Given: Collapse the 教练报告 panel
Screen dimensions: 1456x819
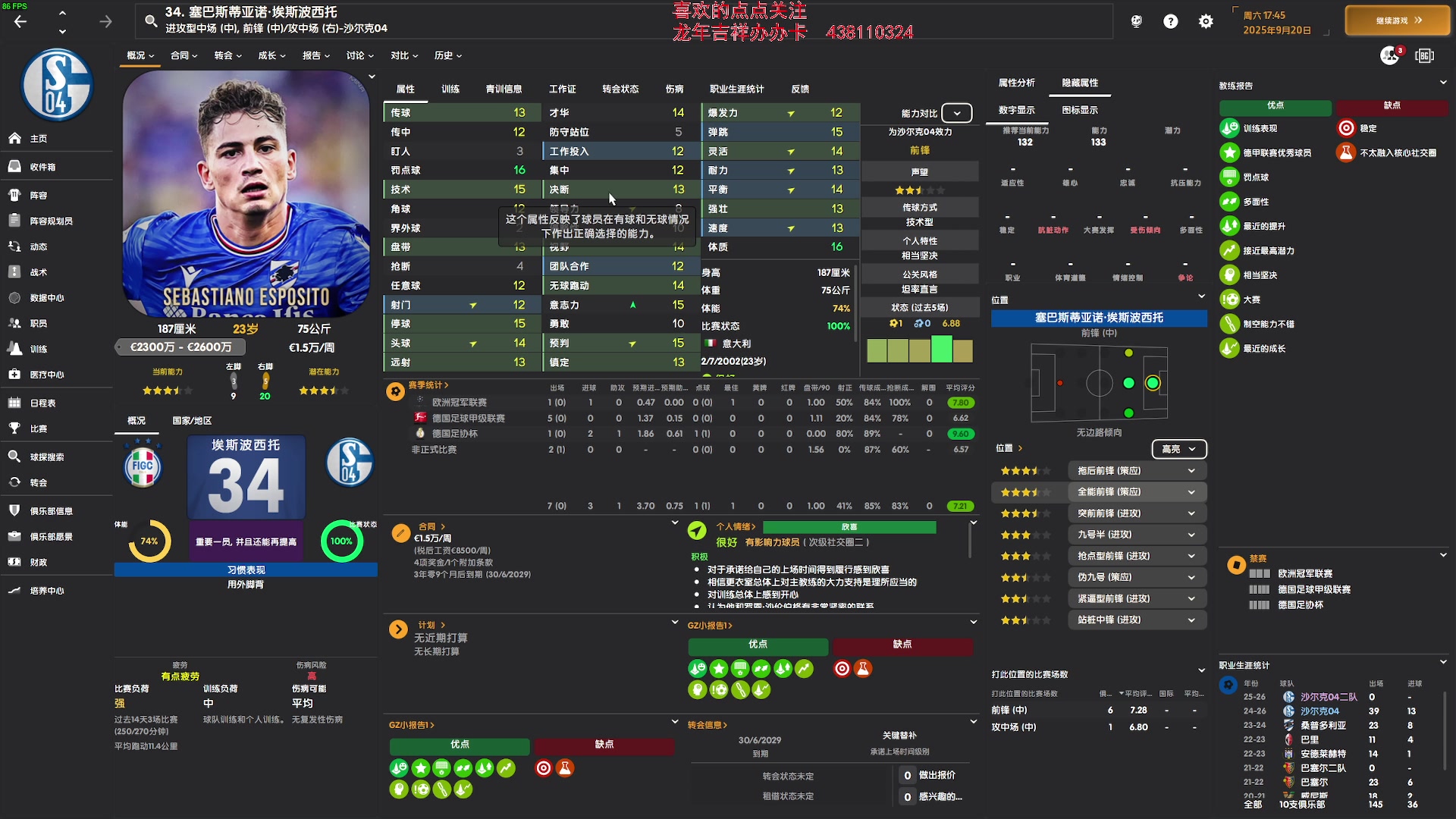Looking at the screenshot, I should tap(1443, 83).
